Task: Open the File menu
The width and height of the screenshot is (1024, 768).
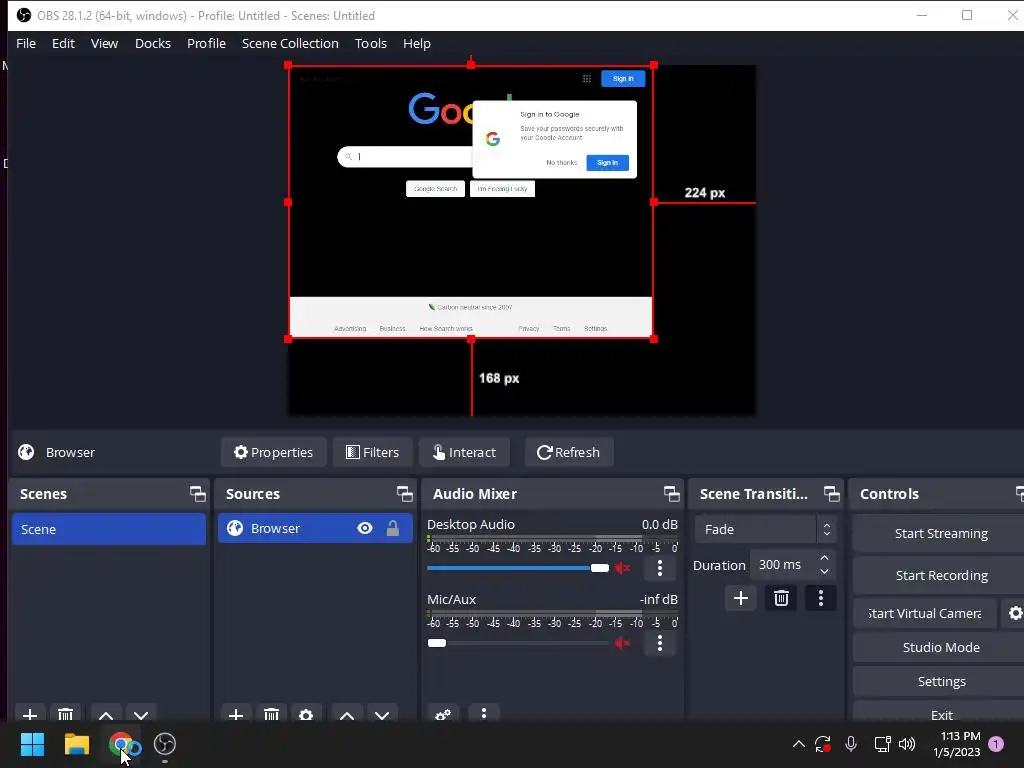Action: [x=26, y=43]
